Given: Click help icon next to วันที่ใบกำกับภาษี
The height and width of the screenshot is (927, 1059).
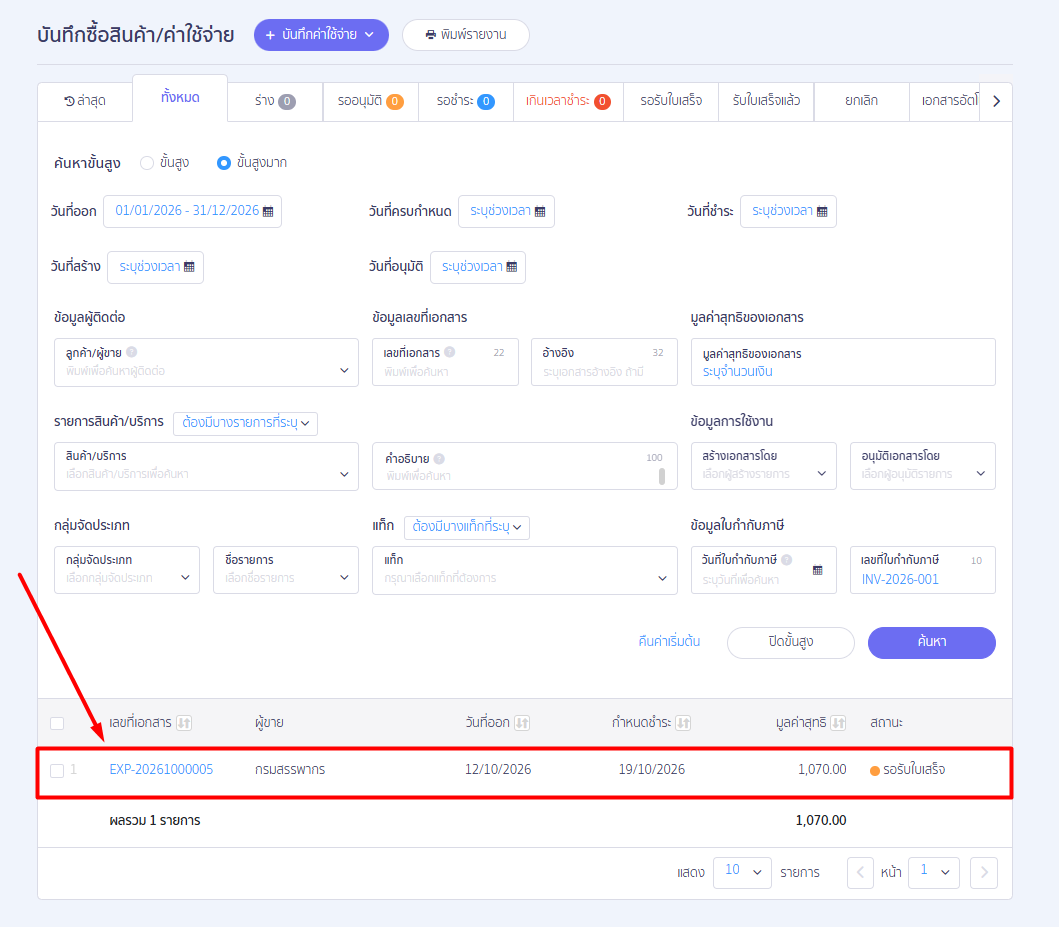Looking at the screenshot, I should (x=787, y=559).
